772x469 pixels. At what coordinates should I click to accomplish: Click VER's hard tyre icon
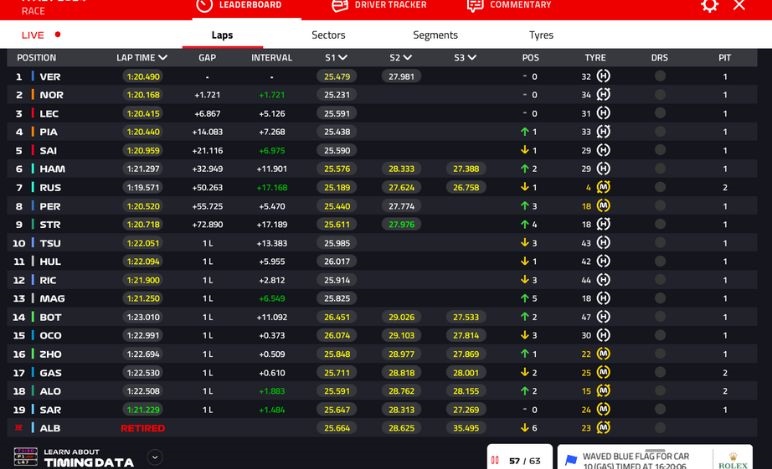(603, 76)
